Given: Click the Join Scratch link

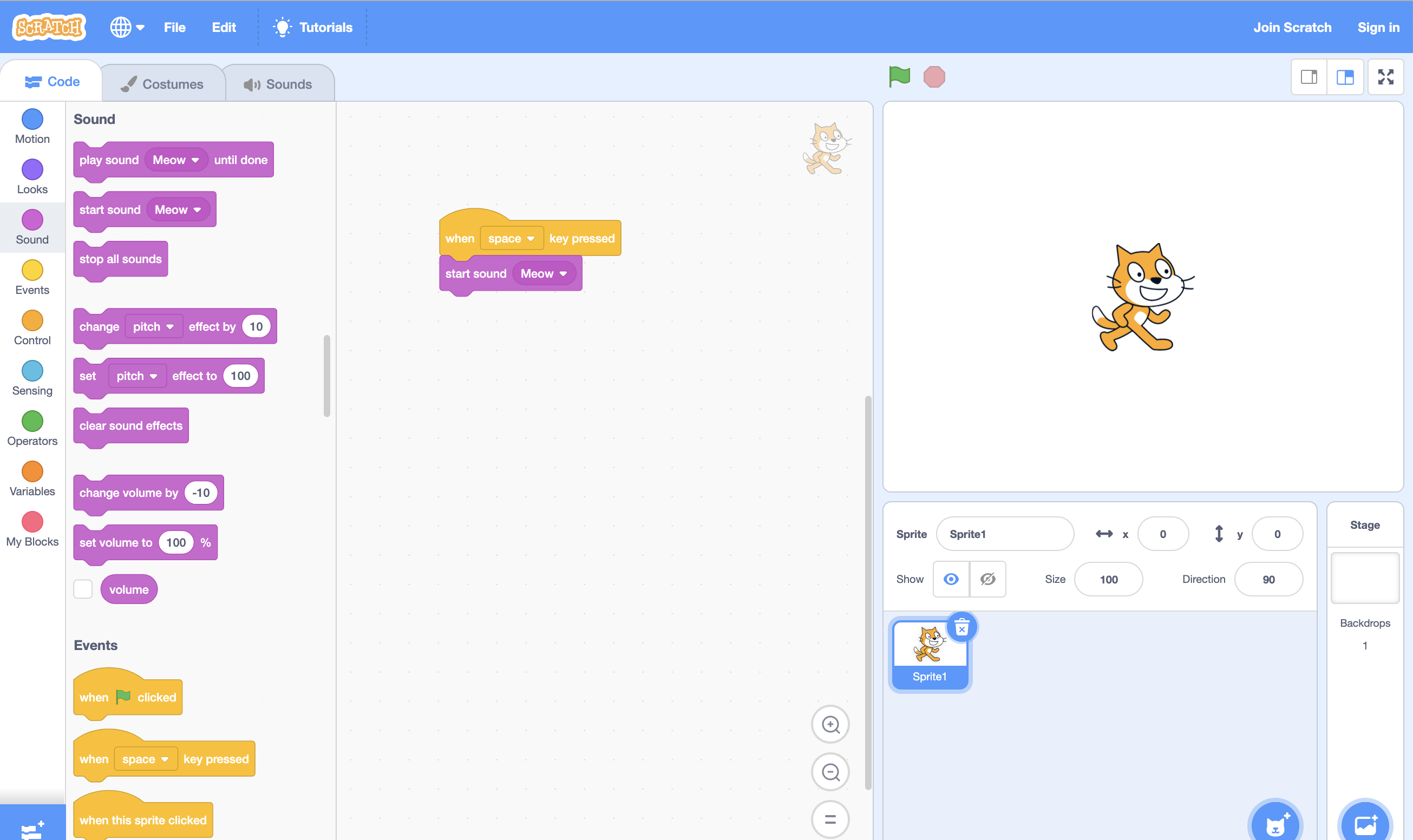Looking at the screenshot, I should pyautogui.click(x=1292, y=27).
